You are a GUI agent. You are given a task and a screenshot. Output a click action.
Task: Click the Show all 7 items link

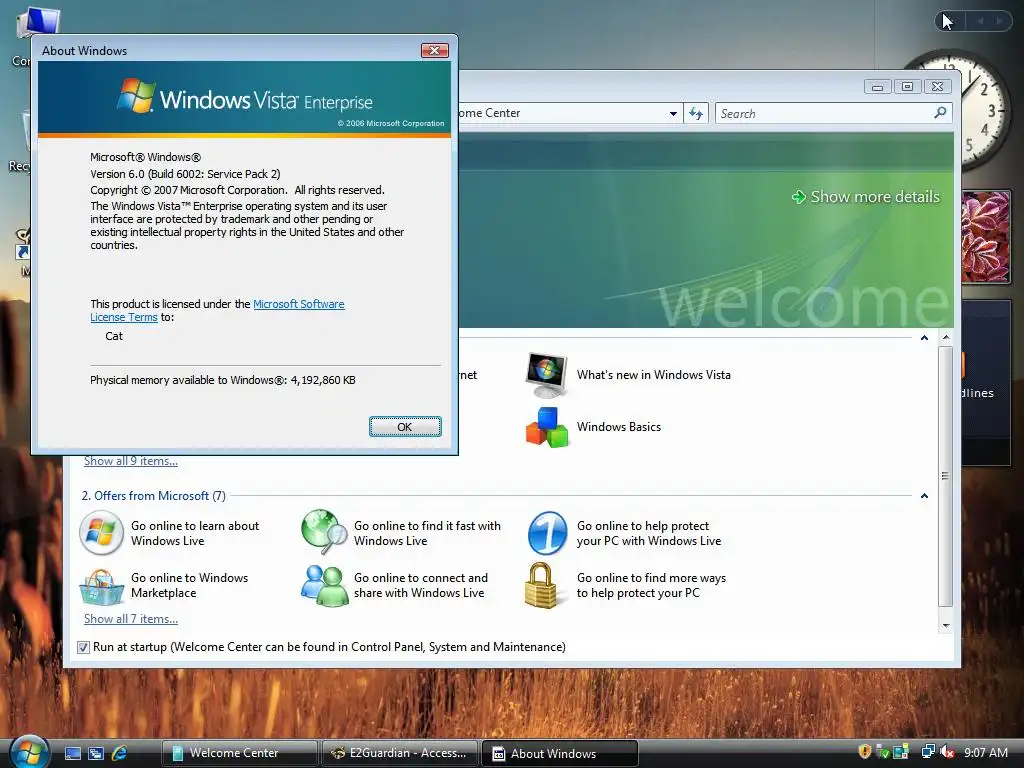[131, 619]
